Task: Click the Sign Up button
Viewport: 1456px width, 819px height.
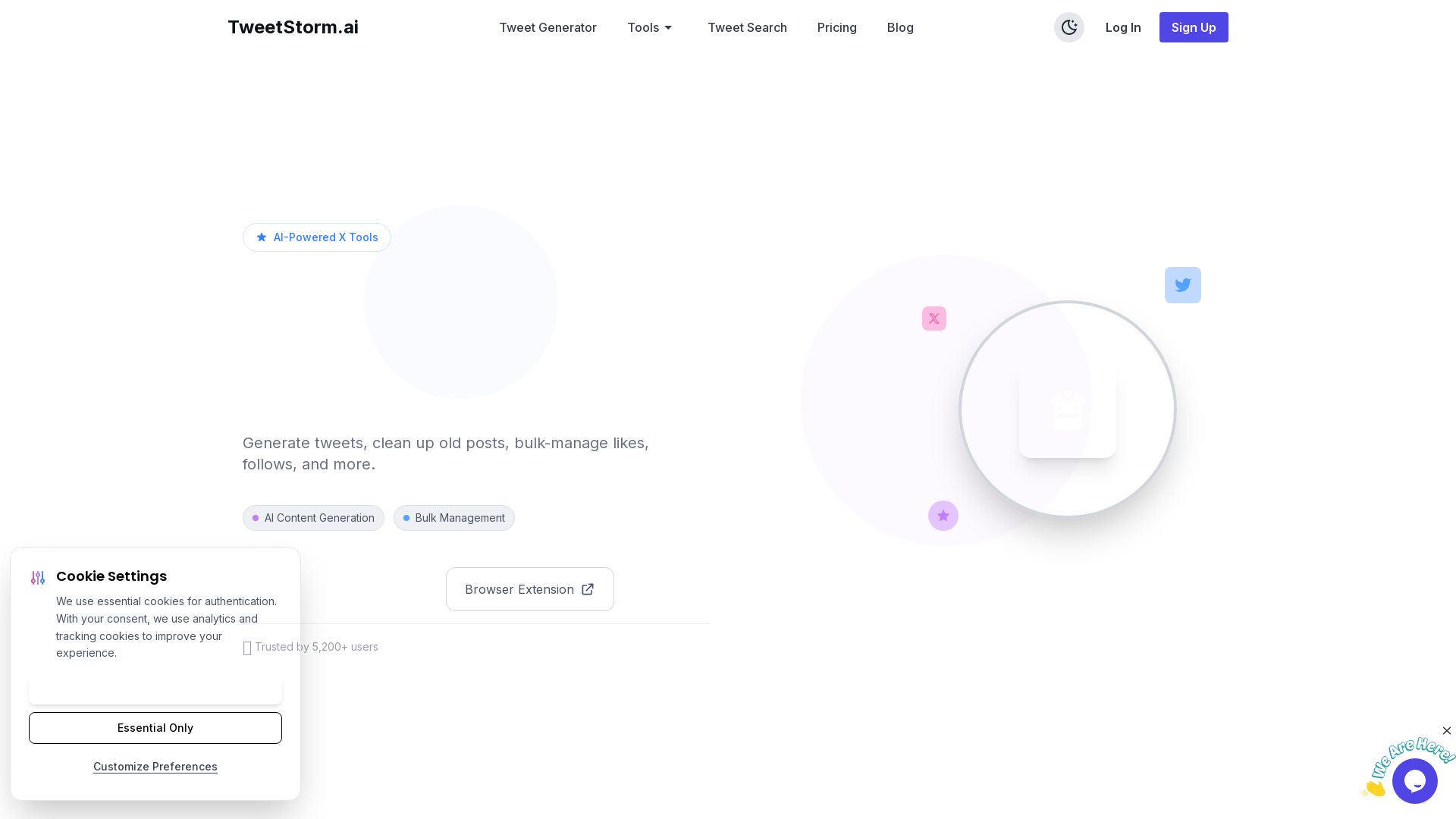Action: tap(1194, 27)
